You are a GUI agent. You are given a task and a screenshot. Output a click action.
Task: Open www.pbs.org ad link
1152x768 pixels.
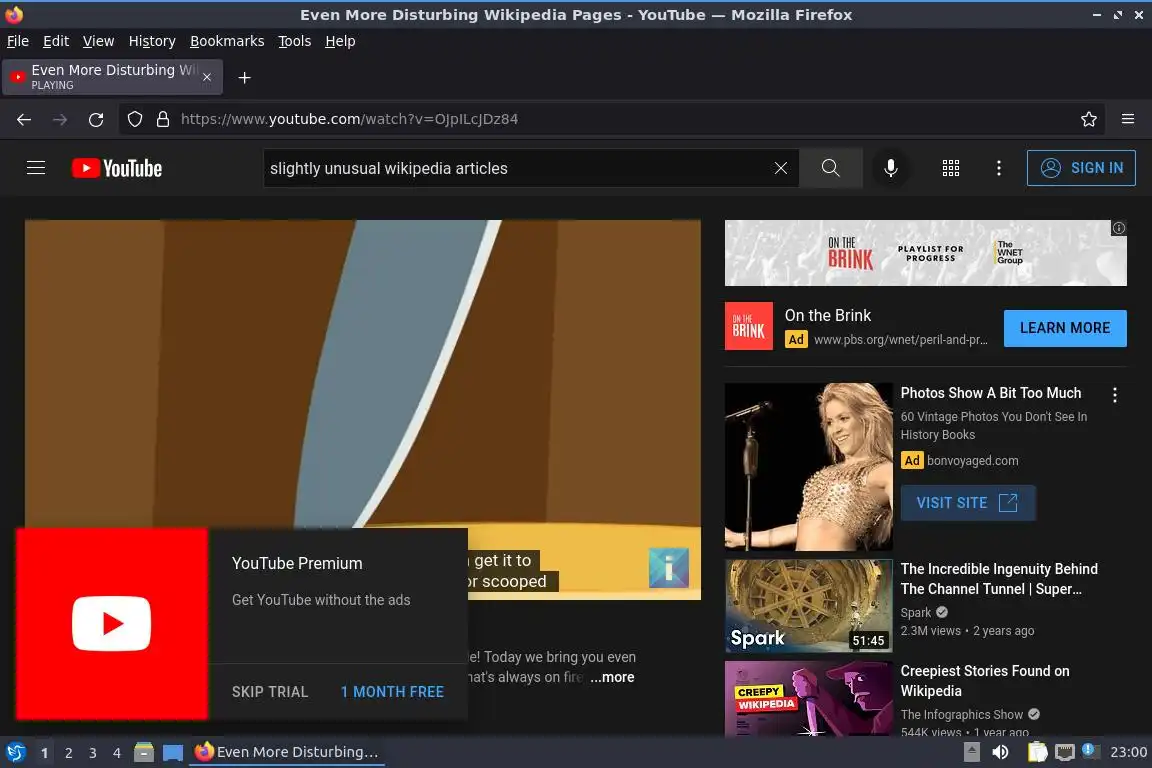pyautogui.click(x=901, y=340)
